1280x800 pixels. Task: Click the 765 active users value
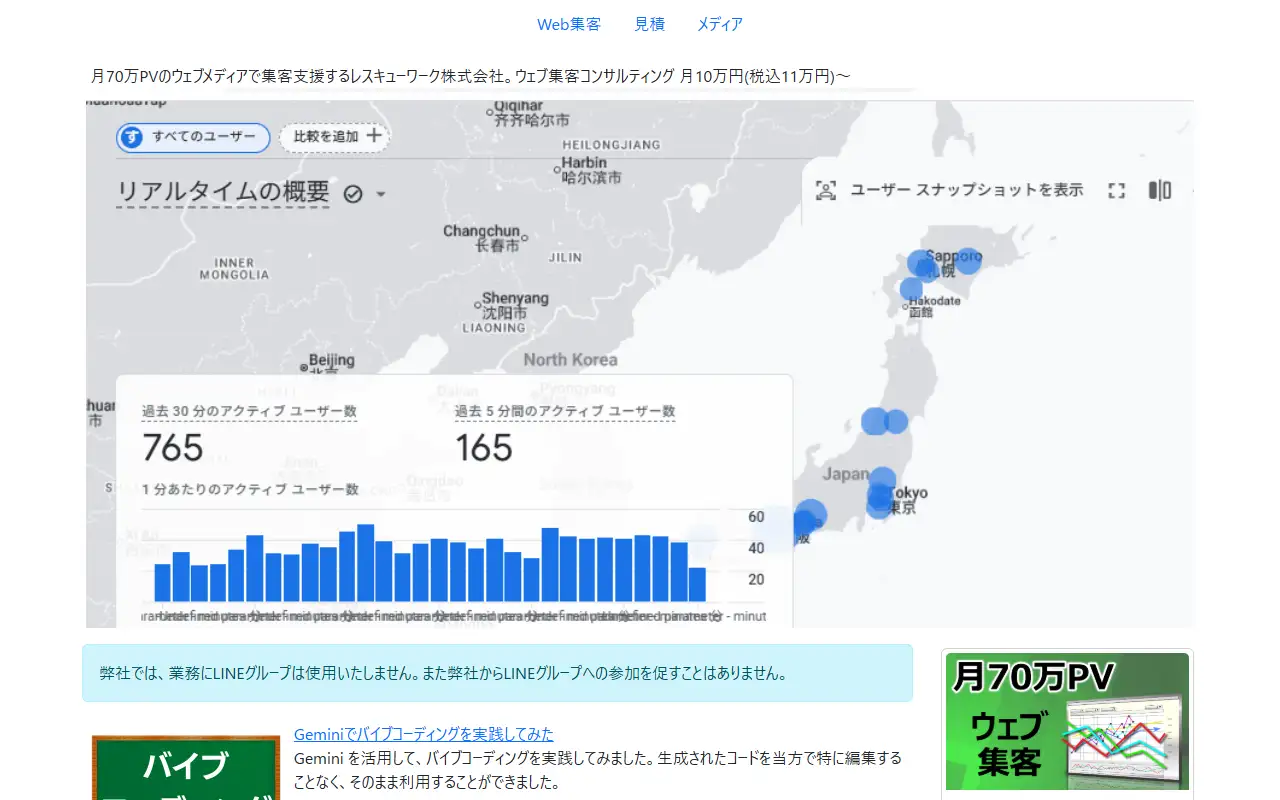point(173,448)
